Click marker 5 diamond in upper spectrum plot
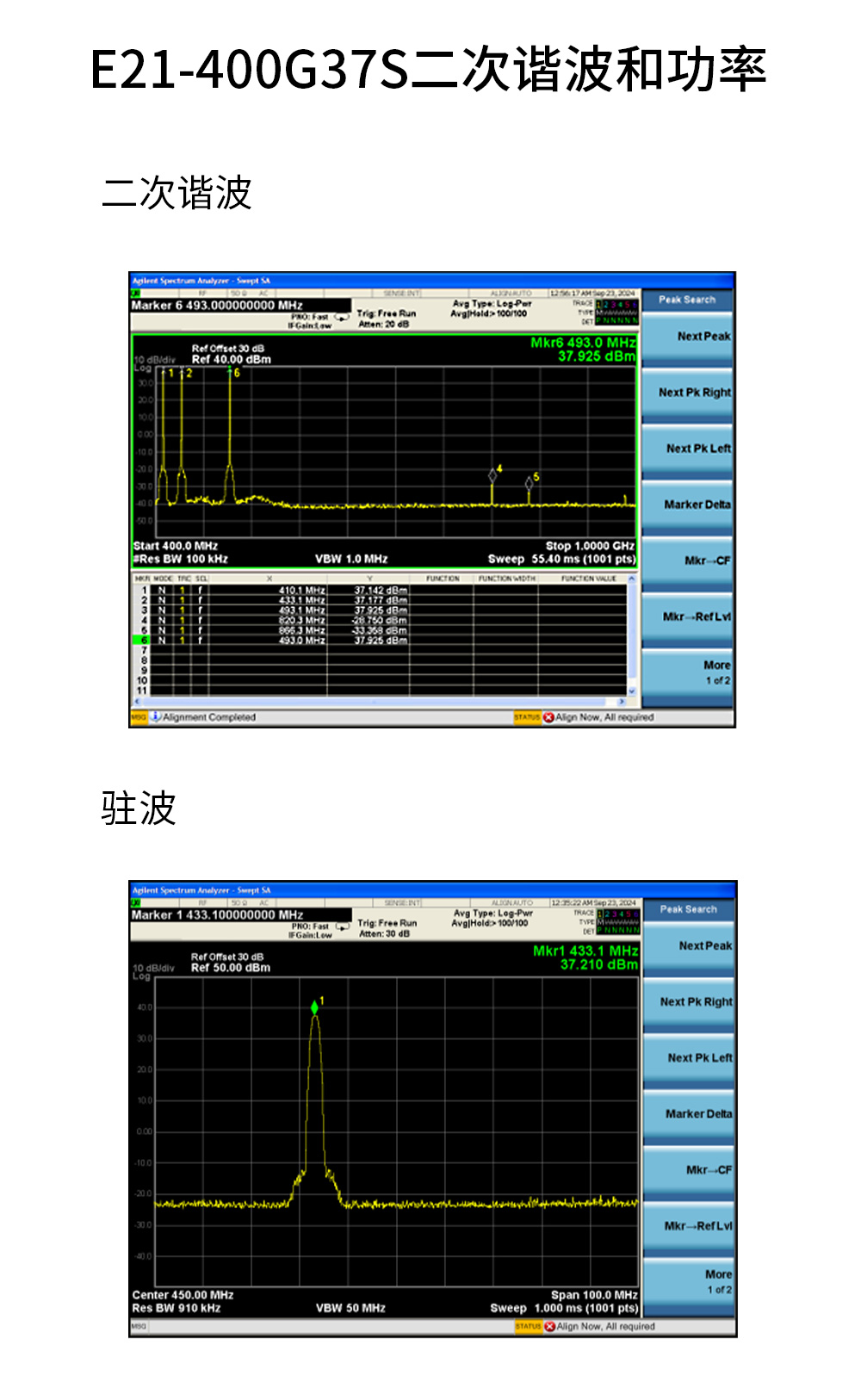Screen dimensions: 861x1400 (x=529, y=484)
